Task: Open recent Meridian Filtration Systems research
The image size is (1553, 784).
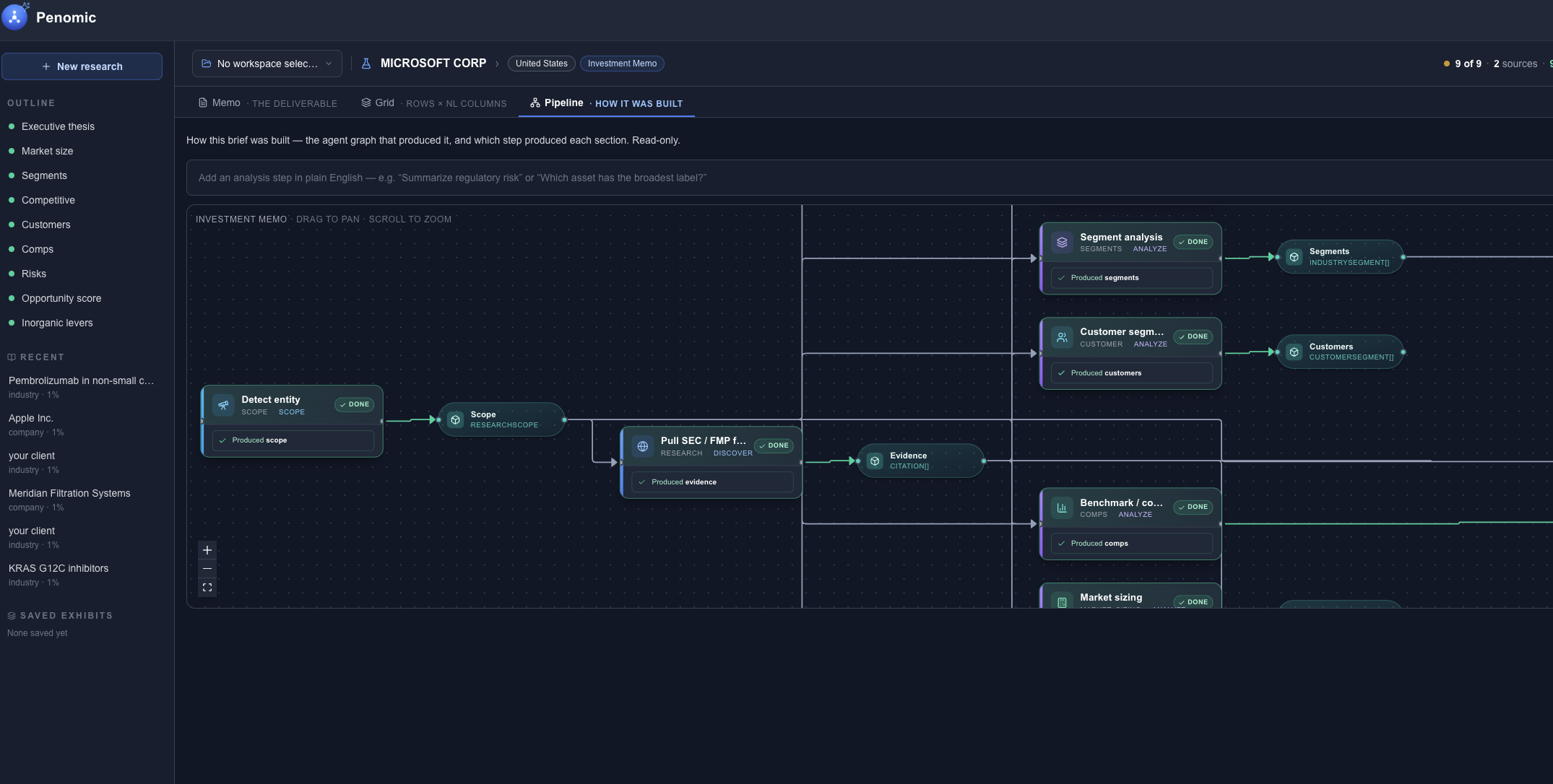Action: point(69,500)
